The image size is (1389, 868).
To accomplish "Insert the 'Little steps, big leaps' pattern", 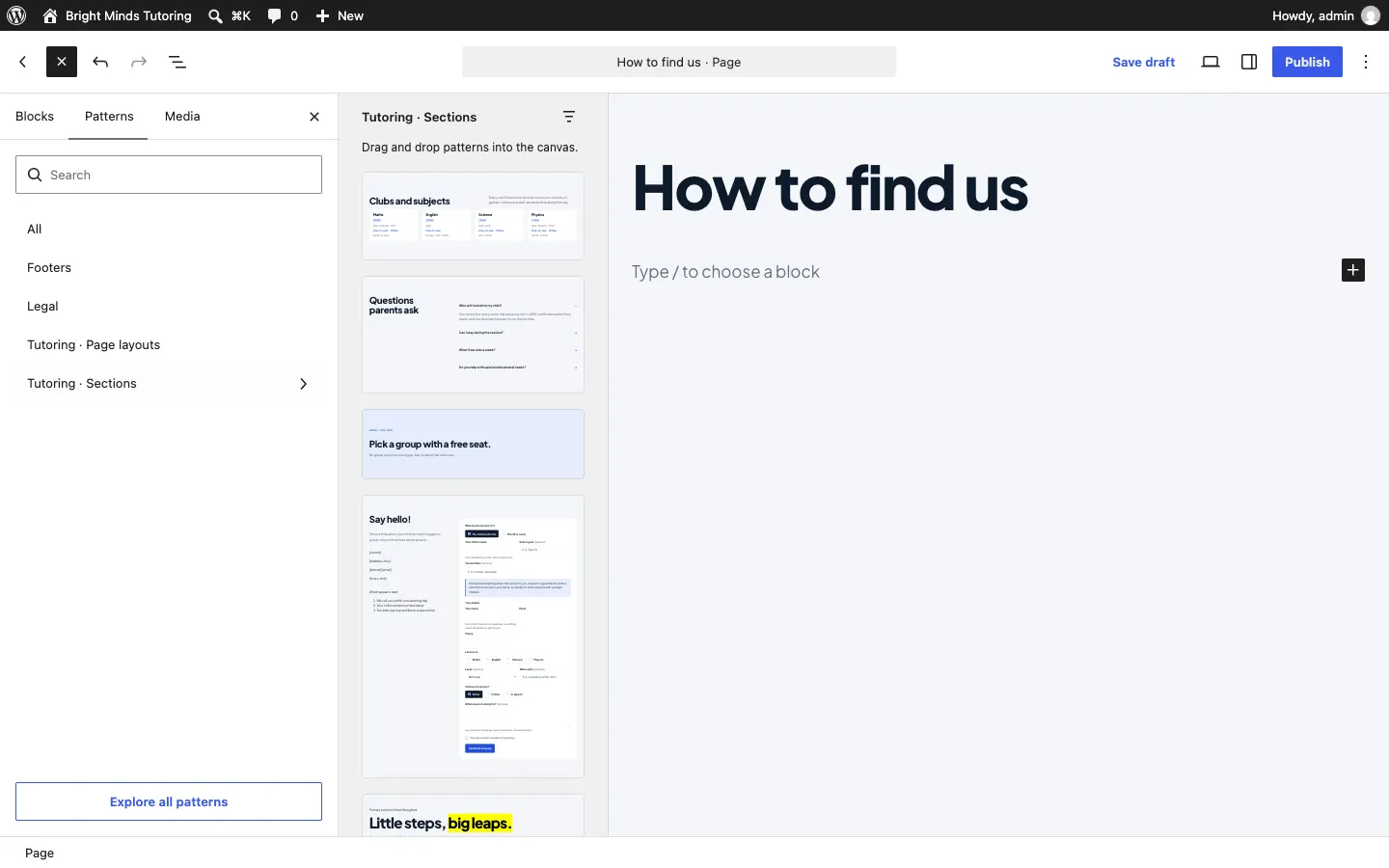I will [473, 816].
